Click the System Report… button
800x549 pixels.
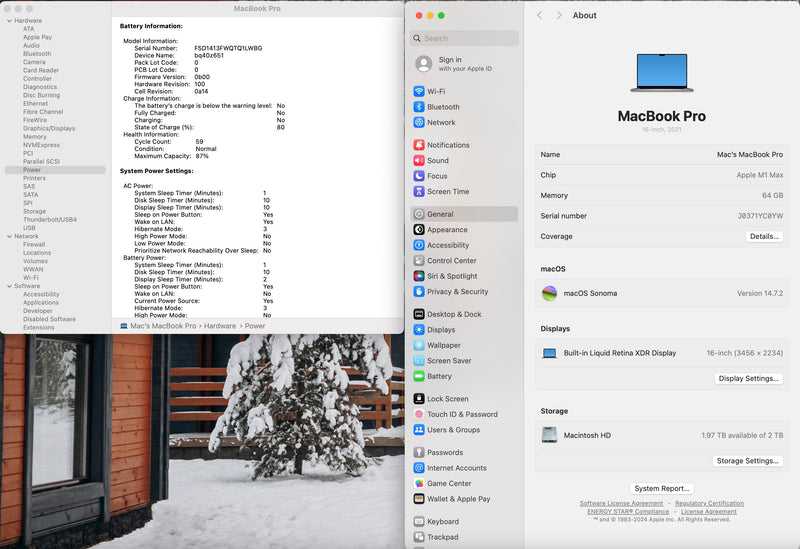coord(662,488)
